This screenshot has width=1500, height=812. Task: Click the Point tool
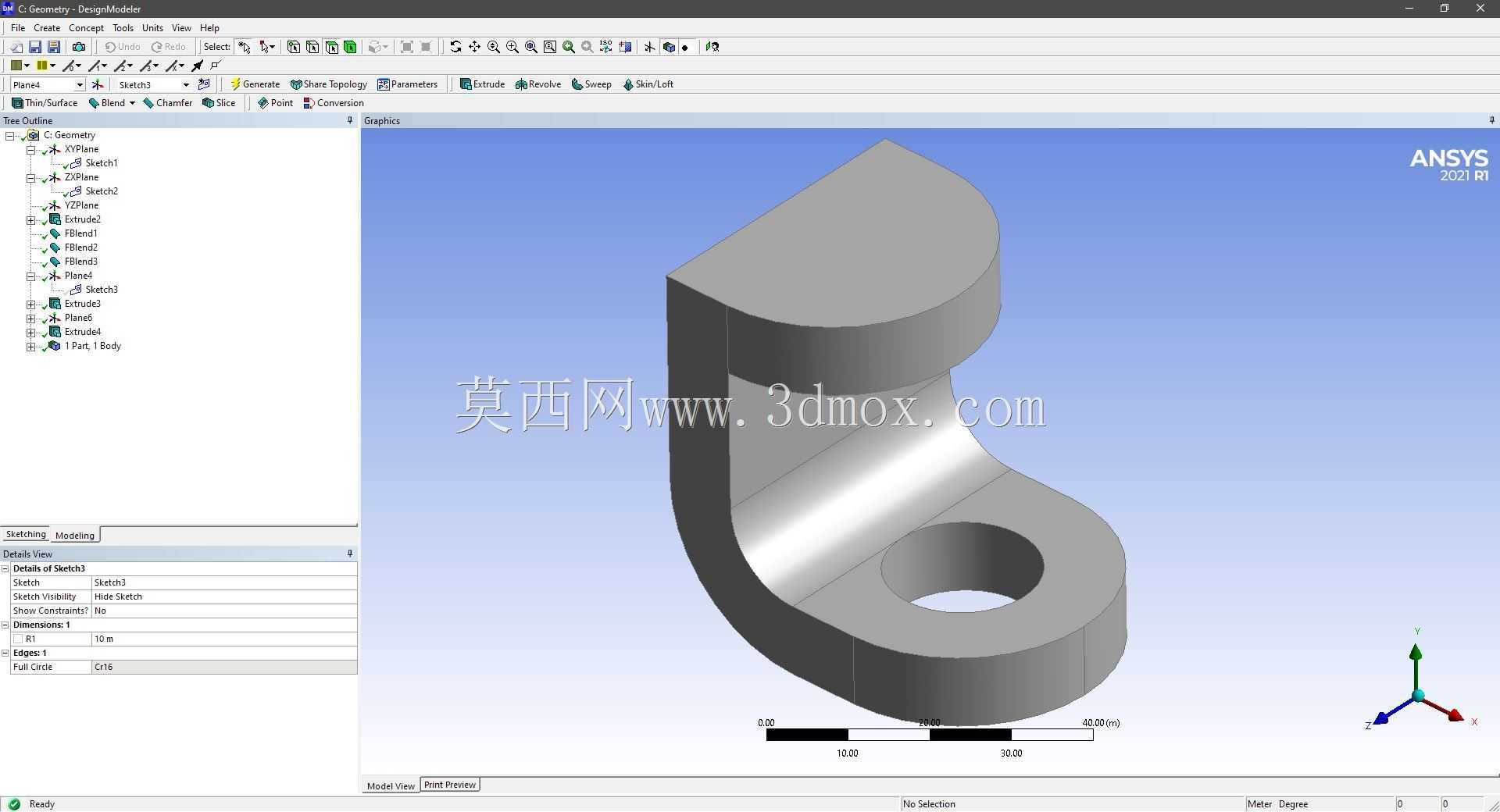point(275,103)
